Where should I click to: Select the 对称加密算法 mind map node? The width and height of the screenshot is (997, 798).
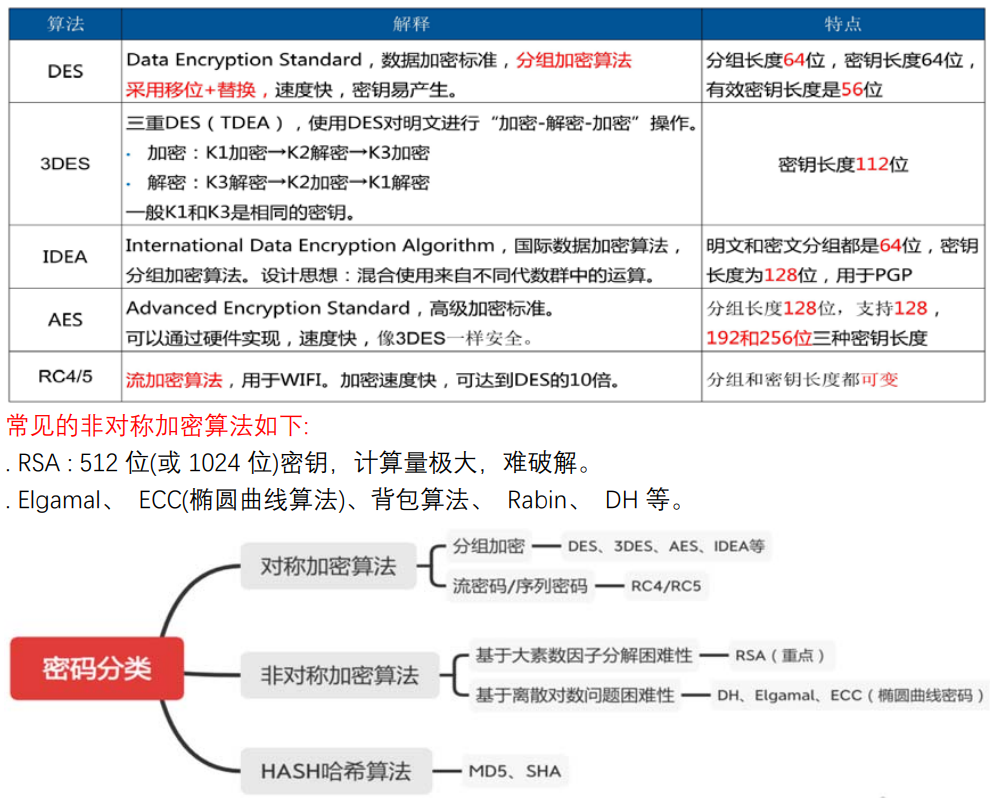[x=328, y=566]
